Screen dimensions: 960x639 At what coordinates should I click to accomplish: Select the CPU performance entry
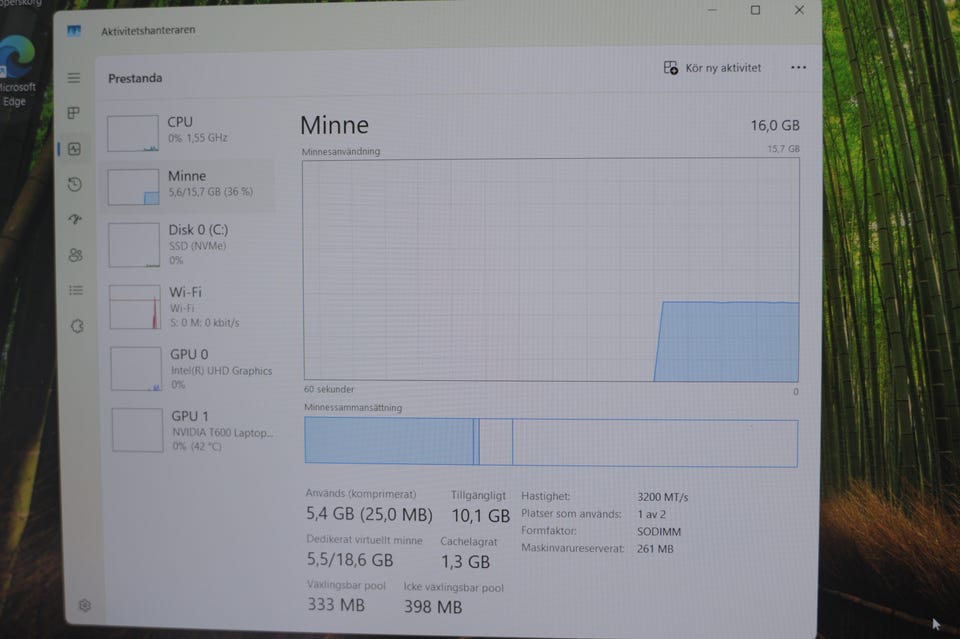189,132
